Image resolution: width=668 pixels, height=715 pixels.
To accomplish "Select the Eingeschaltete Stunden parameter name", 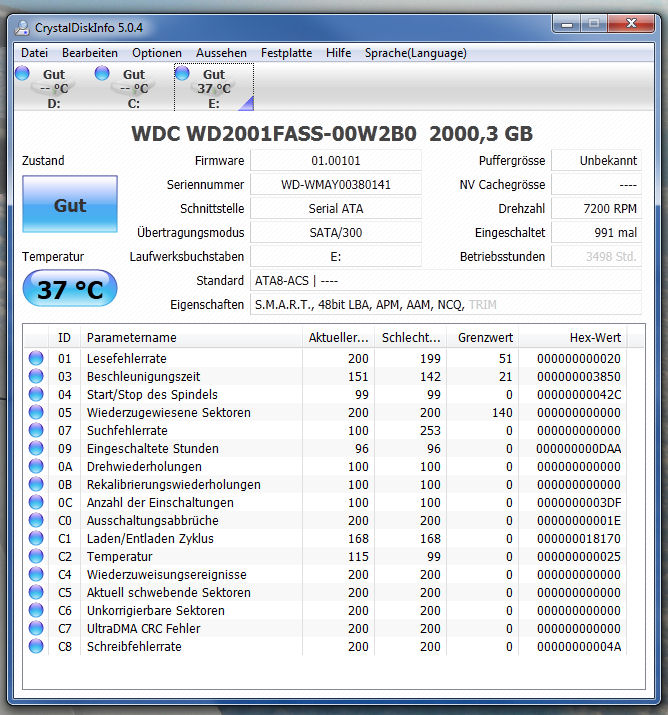I will [x=153, y=449].
